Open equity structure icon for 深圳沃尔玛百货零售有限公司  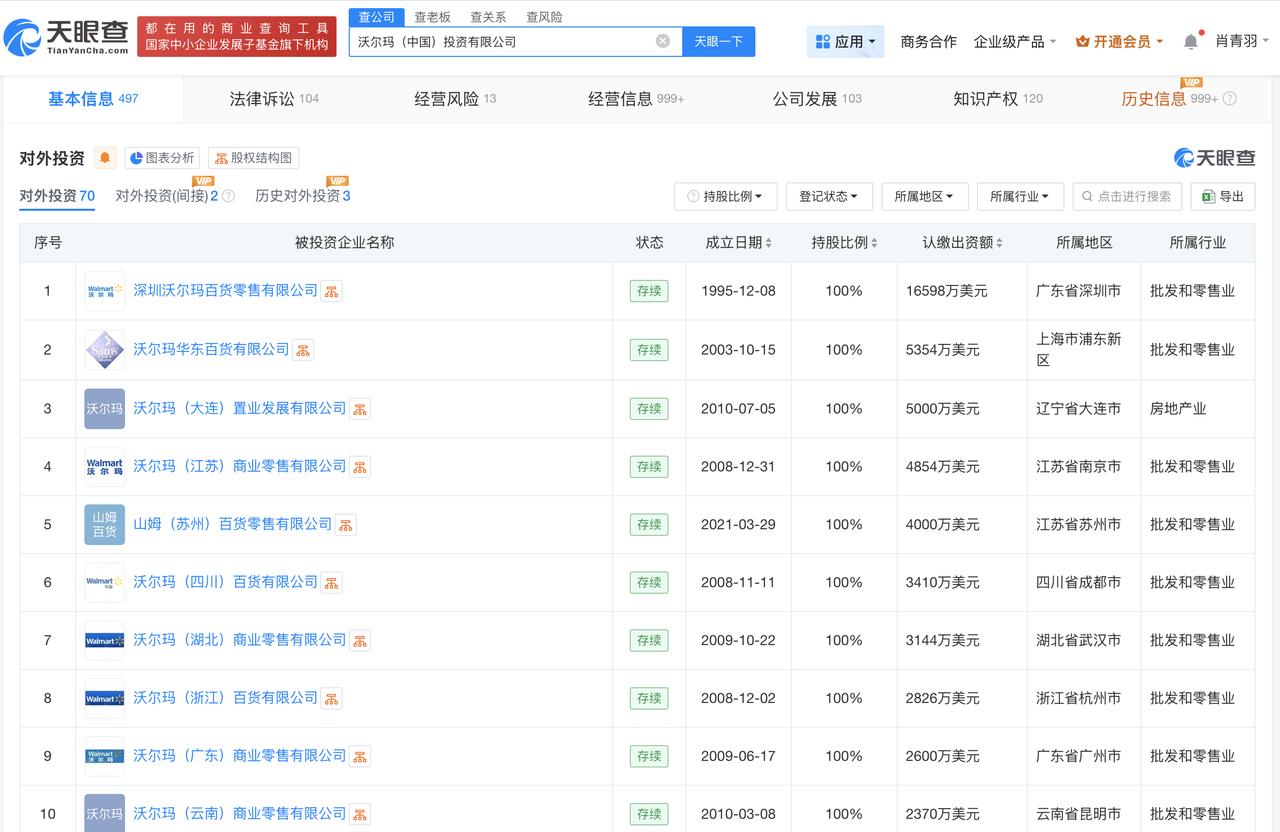point(332,291)
